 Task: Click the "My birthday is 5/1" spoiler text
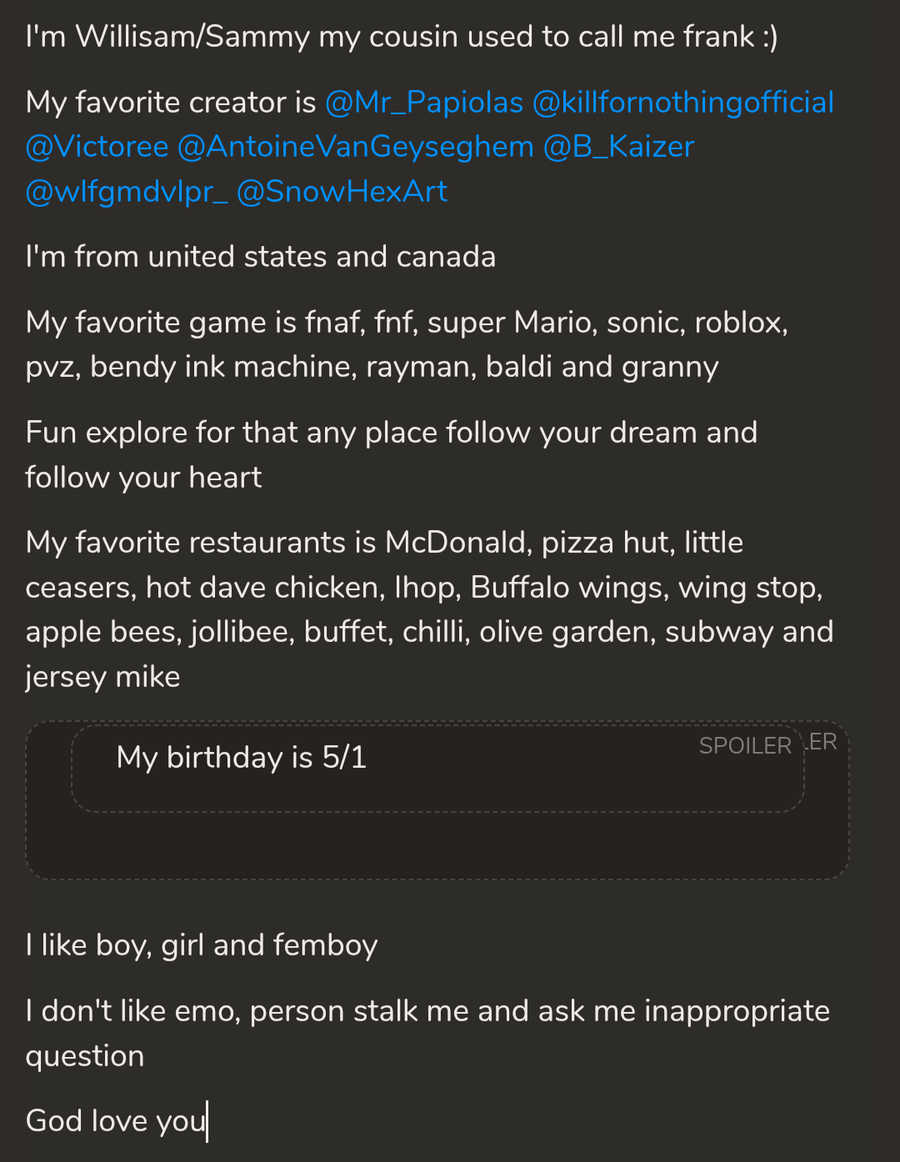pos(241,758)
